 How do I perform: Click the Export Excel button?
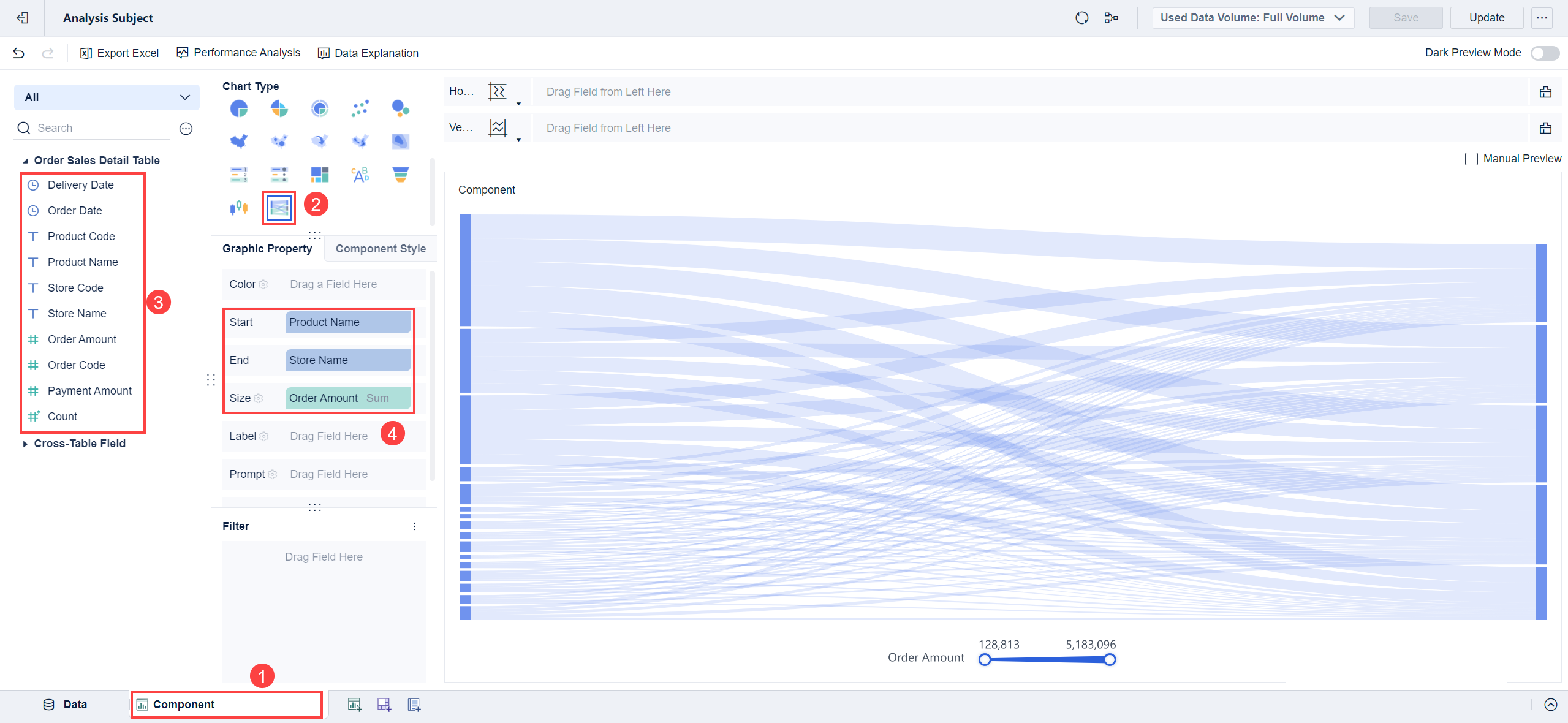click(119, 53)
